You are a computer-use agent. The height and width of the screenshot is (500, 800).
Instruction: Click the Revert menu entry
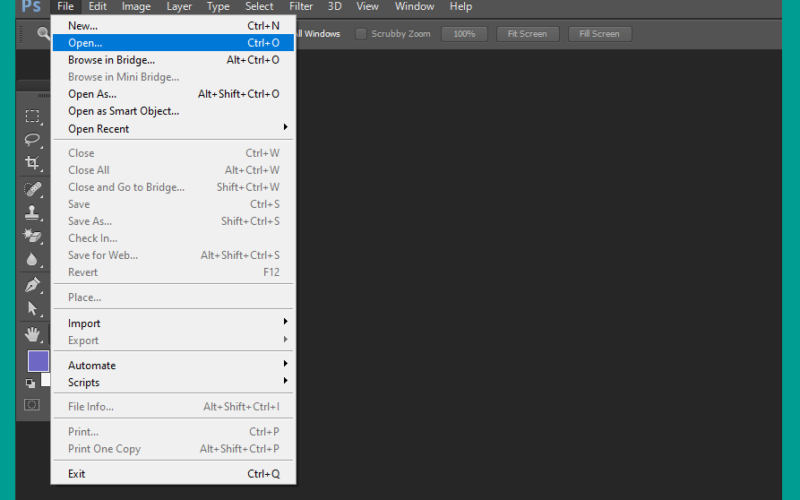coord(173,272)
